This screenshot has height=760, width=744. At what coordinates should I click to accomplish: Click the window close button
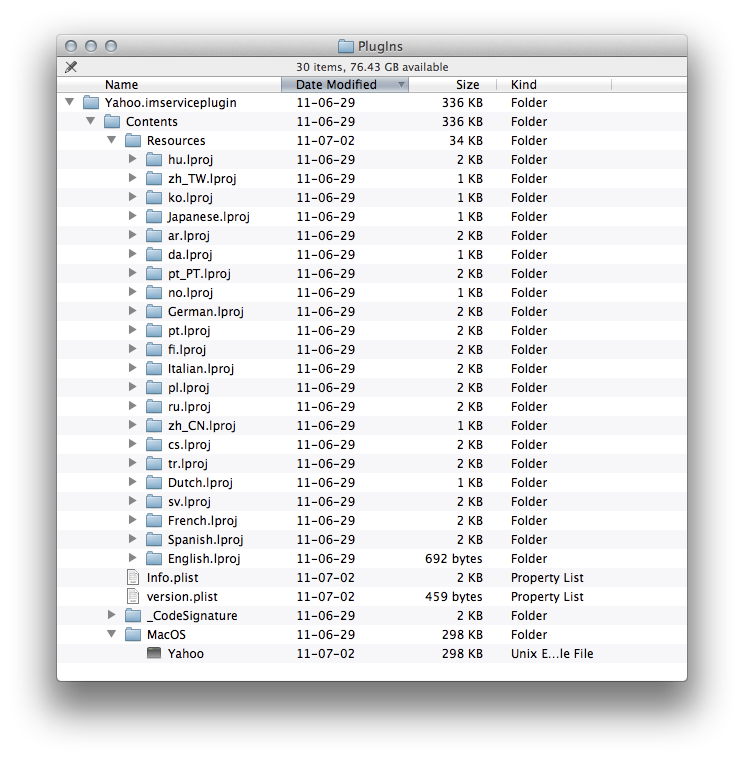(71, 46)
